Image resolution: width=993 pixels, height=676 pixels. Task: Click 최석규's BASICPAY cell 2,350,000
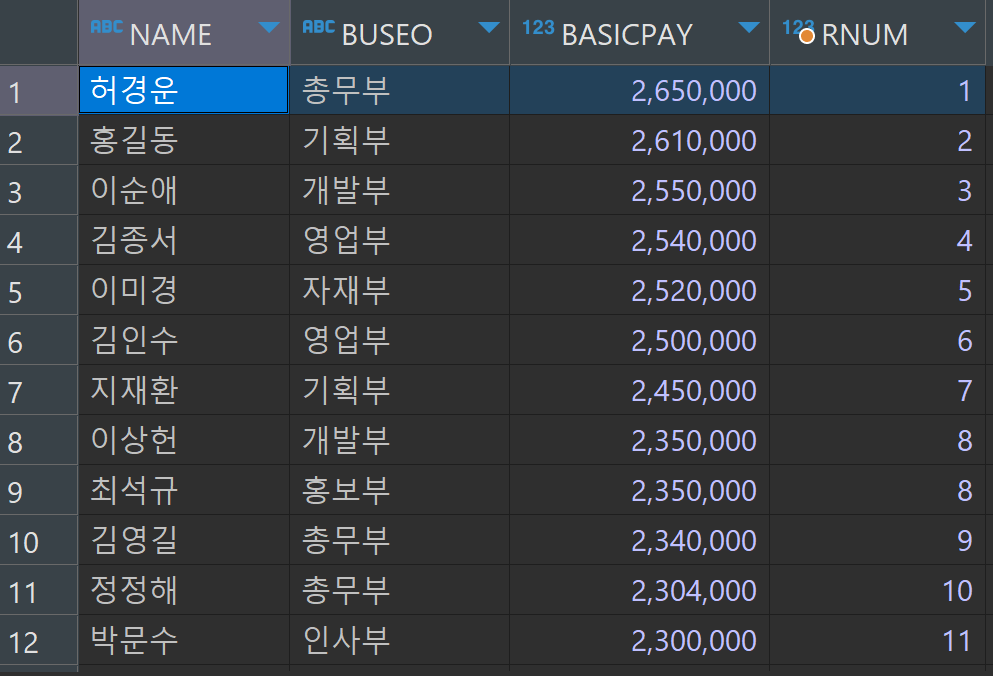pyautogui.click(x=640, y=491)
